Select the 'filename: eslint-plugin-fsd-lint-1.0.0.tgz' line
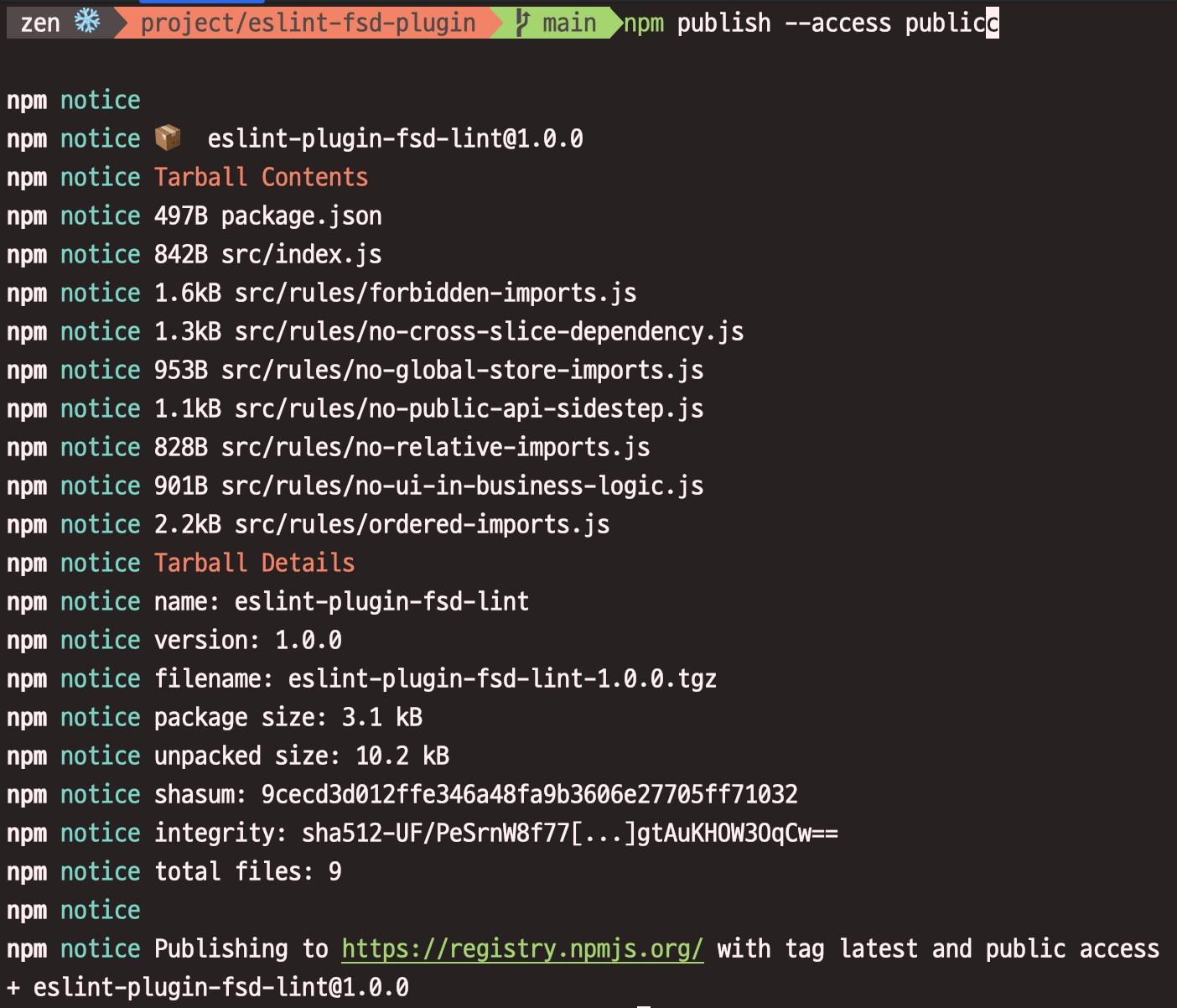1177x1008 pixels. coord(436,678)
